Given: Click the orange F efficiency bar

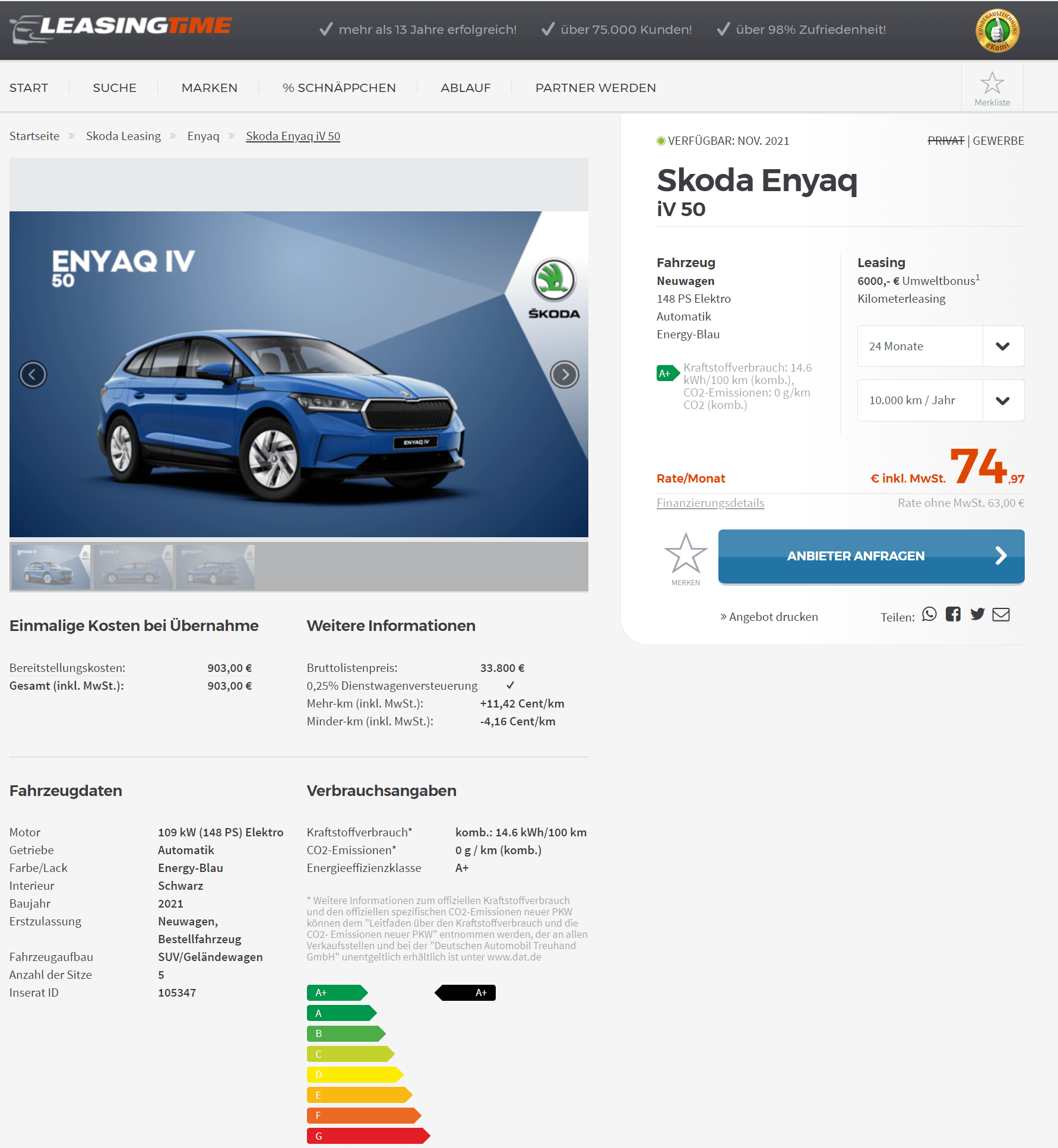Looking at the screenshot, I should tap(364, 1115).
